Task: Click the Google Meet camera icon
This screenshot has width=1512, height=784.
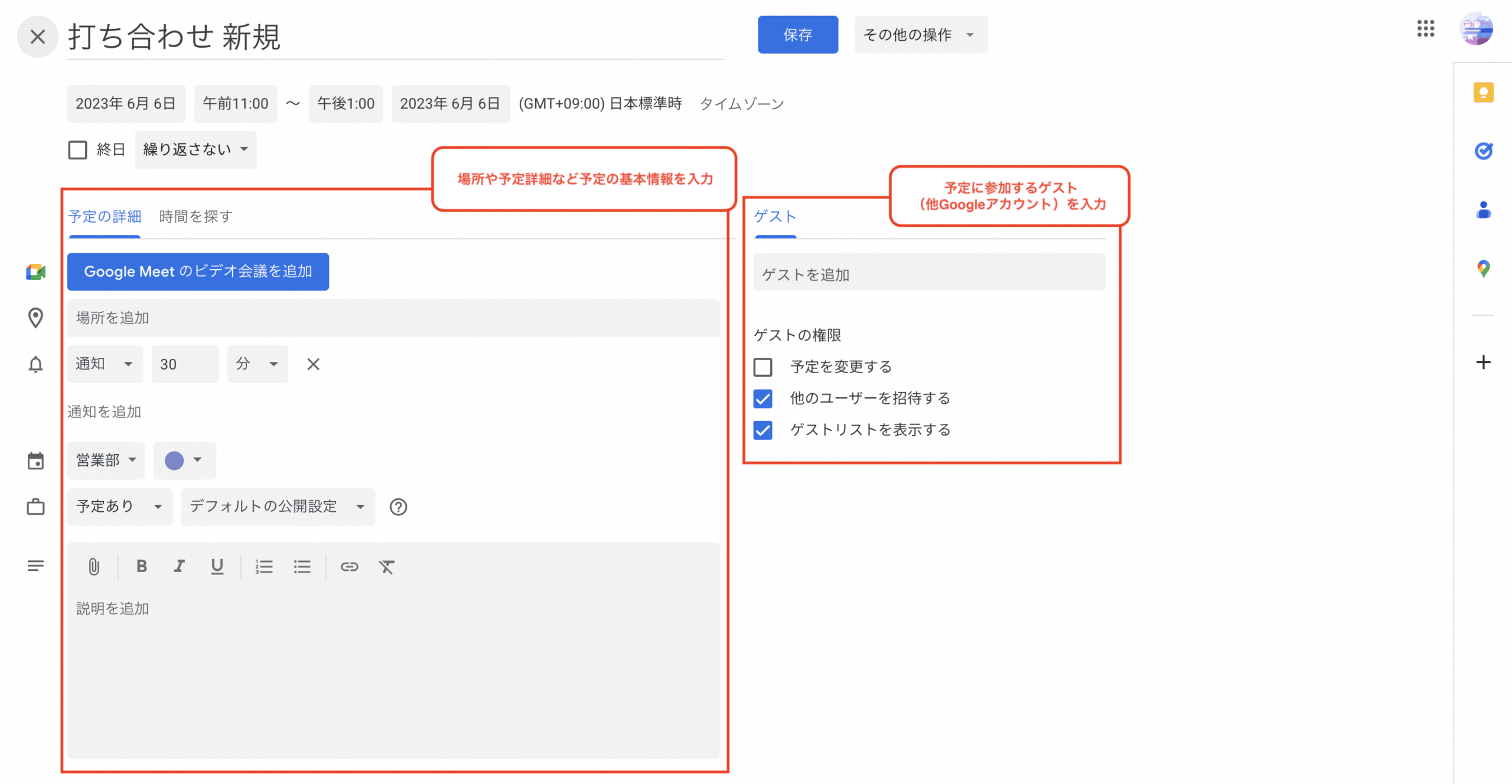Action: coord(35,272)
